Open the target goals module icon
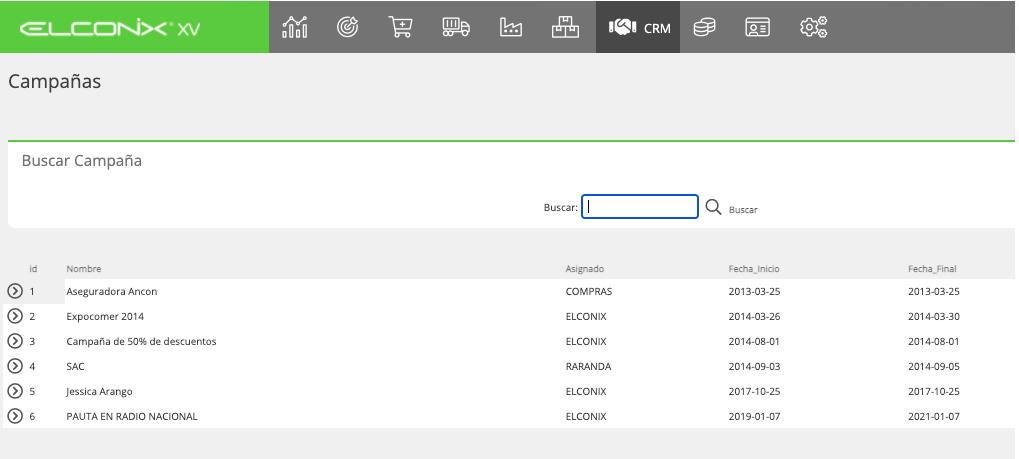Screen dimensions: 1019x459 click(x=348, y=27)
